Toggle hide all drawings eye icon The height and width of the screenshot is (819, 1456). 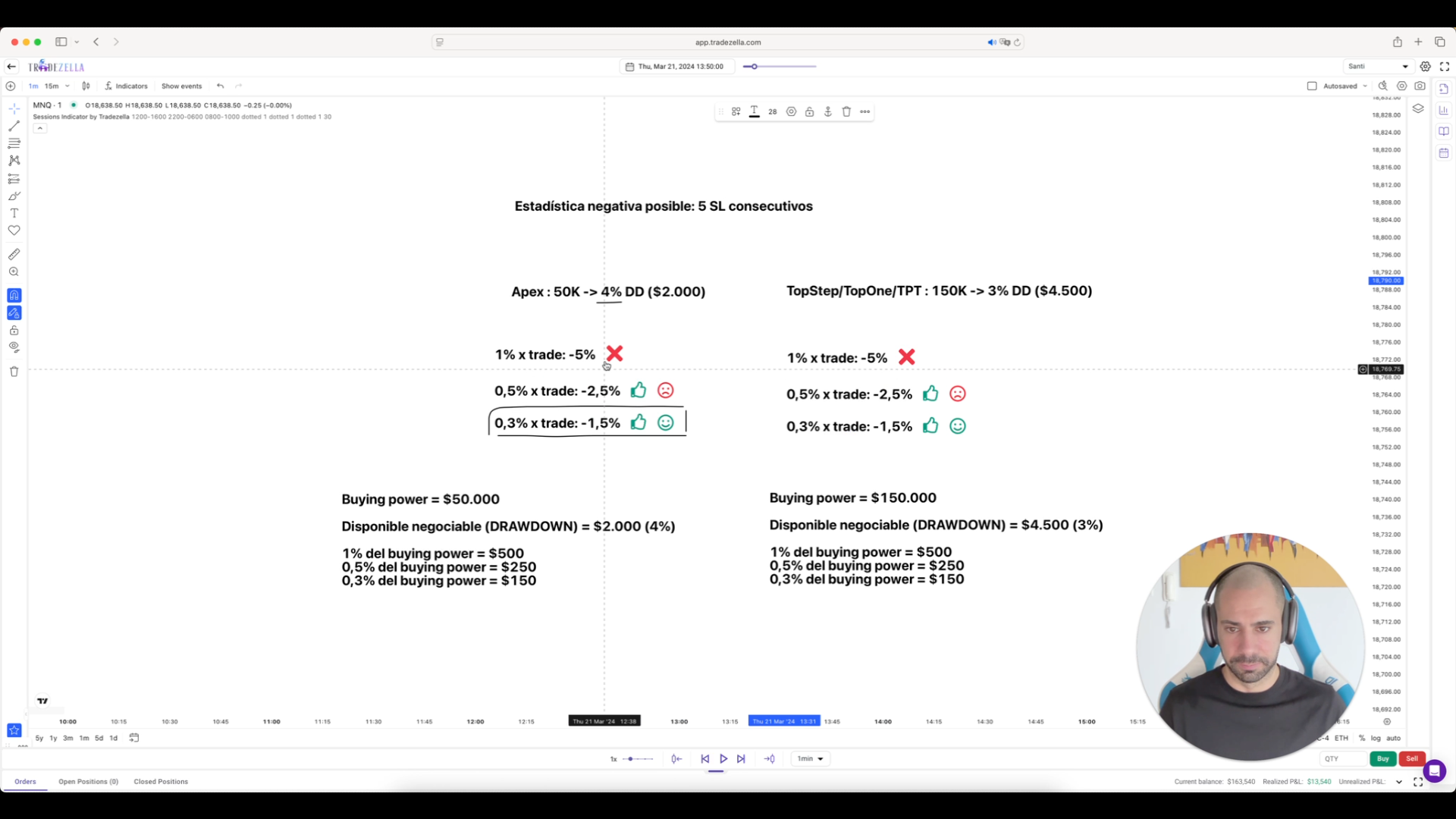click(x=14, y=347)
